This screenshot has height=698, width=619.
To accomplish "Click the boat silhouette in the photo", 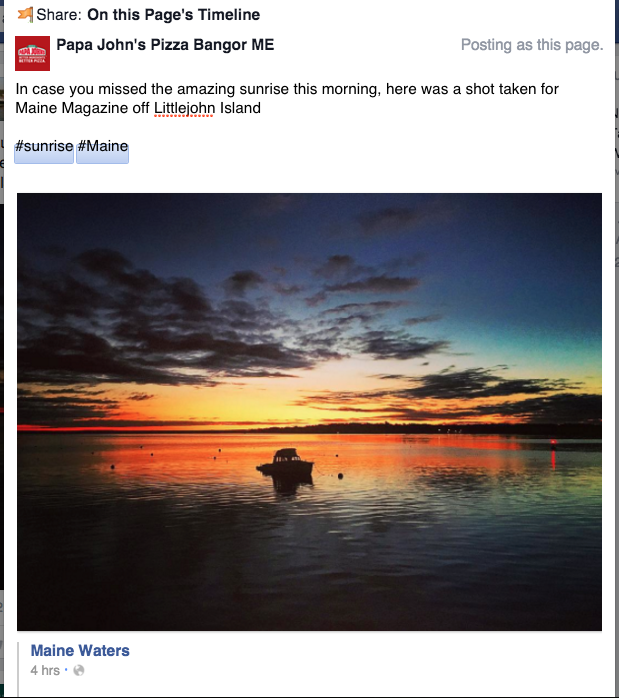I will 286,463.
